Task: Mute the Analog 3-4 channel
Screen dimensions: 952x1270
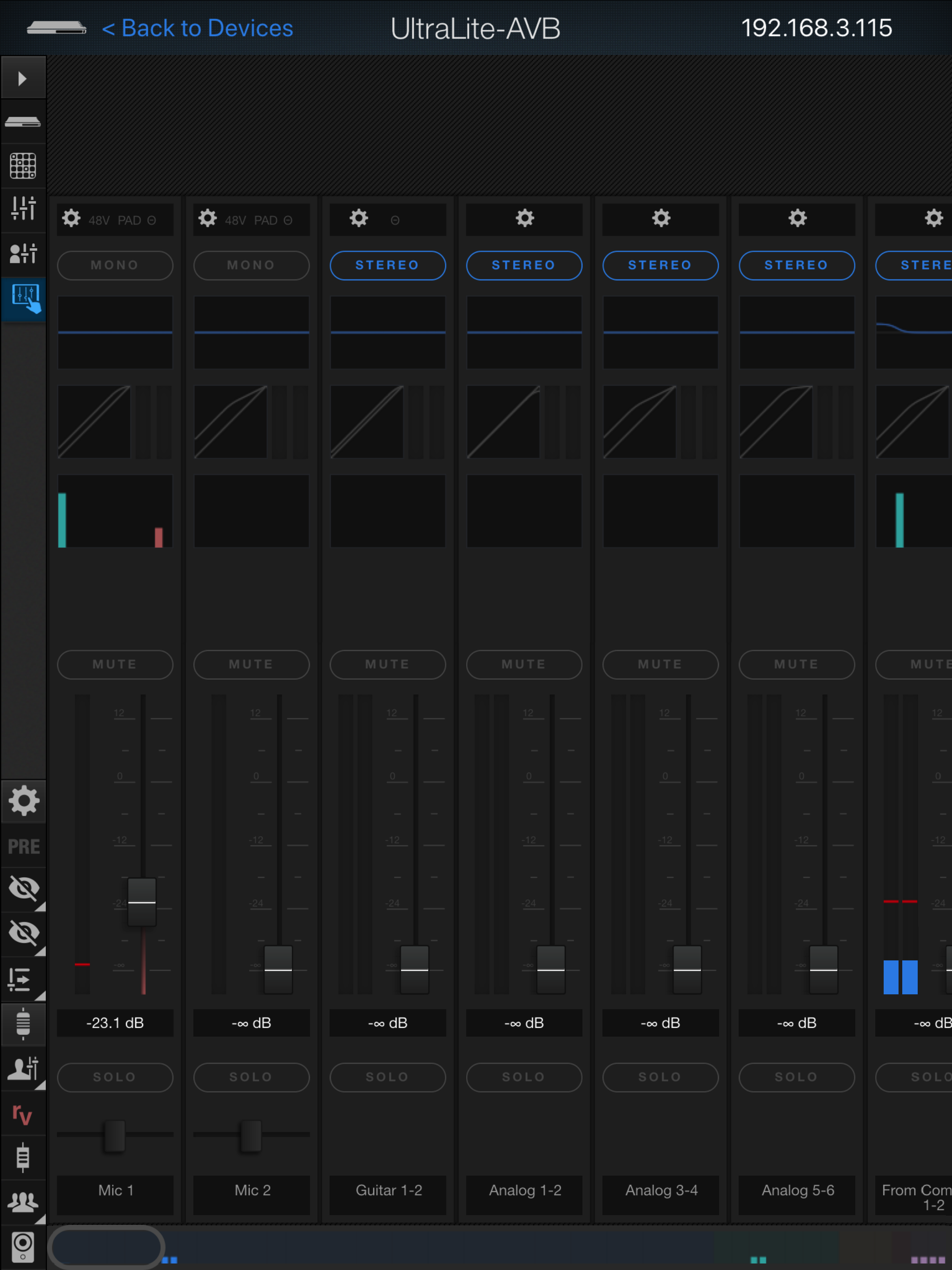Action: [661, 664]
